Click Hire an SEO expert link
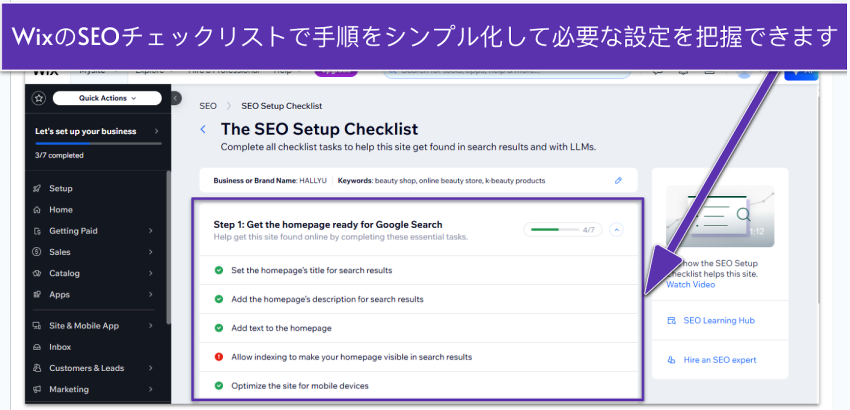Viewport: 850px width, 410px height. click(x=720, y=360)
